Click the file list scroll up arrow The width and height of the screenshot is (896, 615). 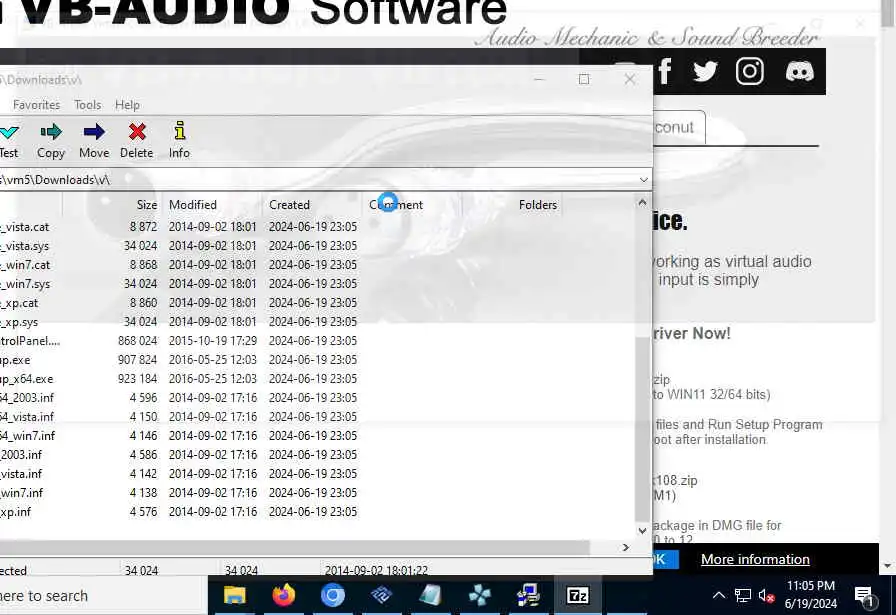tap(642, 203)
